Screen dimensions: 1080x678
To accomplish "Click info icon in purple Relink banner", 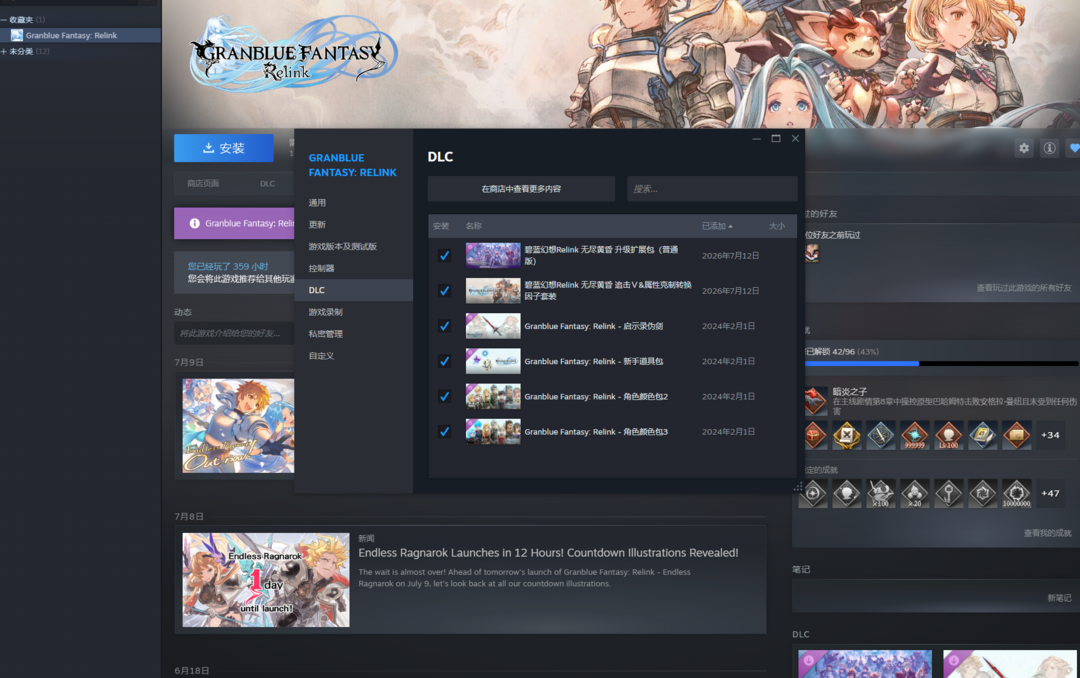I will (194, 223).
